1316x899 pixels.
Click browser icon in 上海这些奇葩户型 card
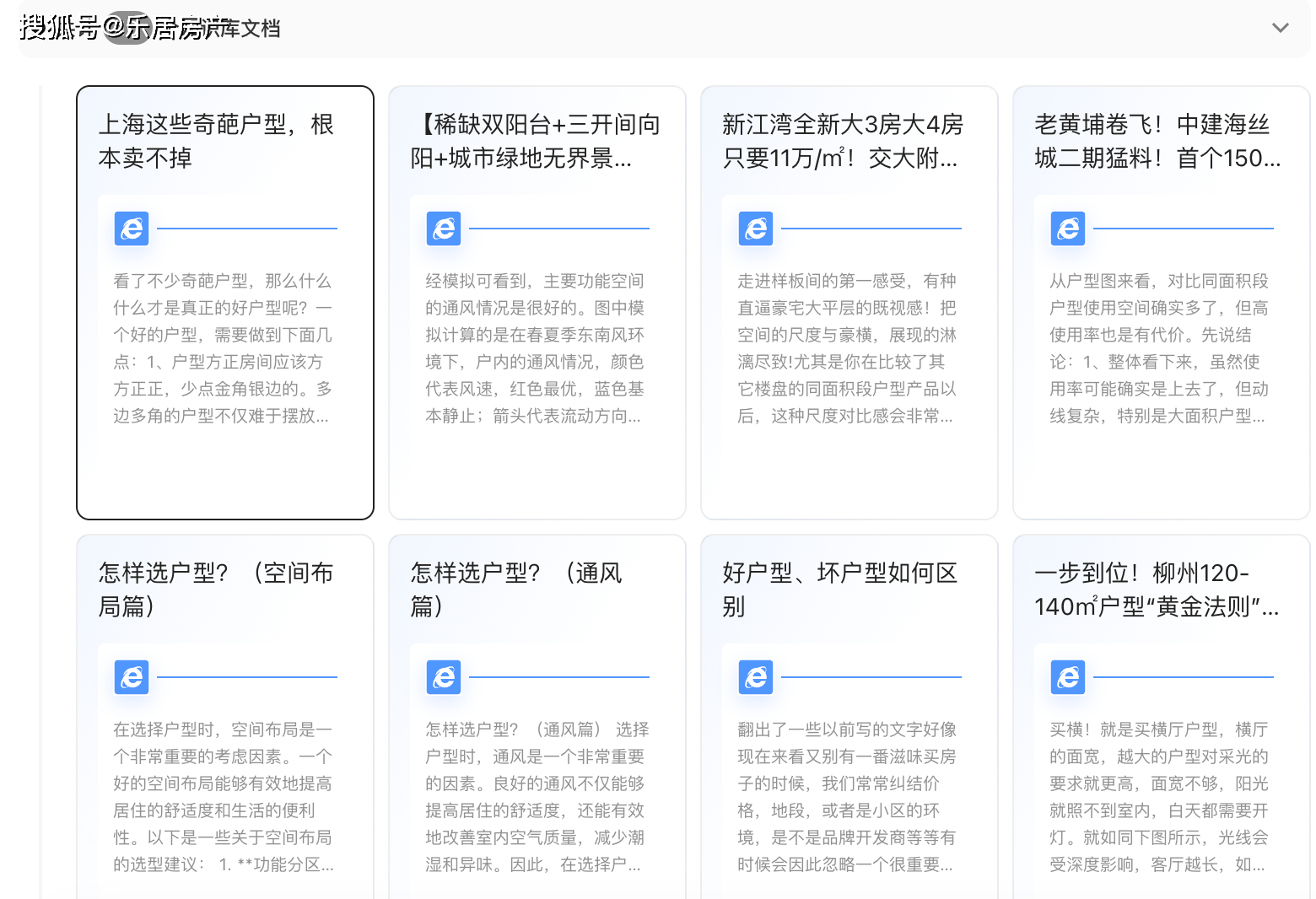click(132, 229)
